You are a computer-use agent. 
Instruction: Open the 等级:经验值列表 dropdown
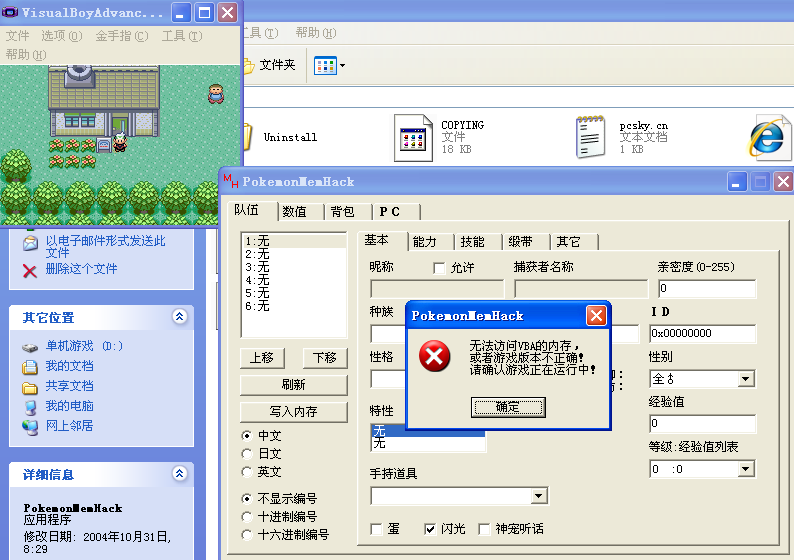[x=745, y=469]
